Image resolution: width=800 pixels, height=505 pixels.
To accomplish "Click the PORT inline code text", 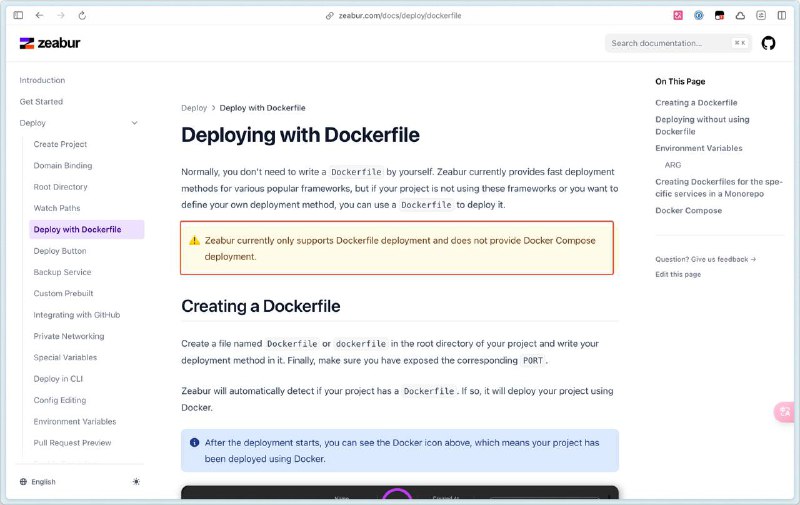I will click(x=533, y=361).
